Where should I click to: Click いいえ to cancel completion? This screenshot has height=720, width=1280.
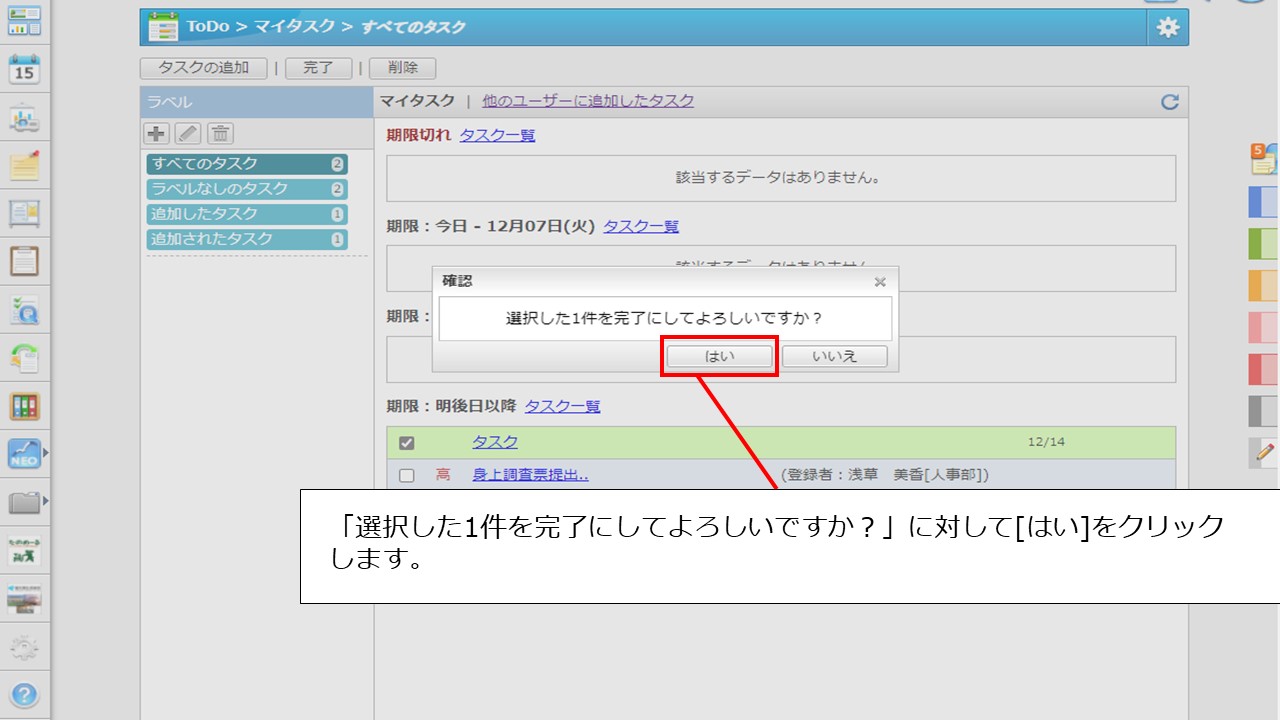(834, 356)
